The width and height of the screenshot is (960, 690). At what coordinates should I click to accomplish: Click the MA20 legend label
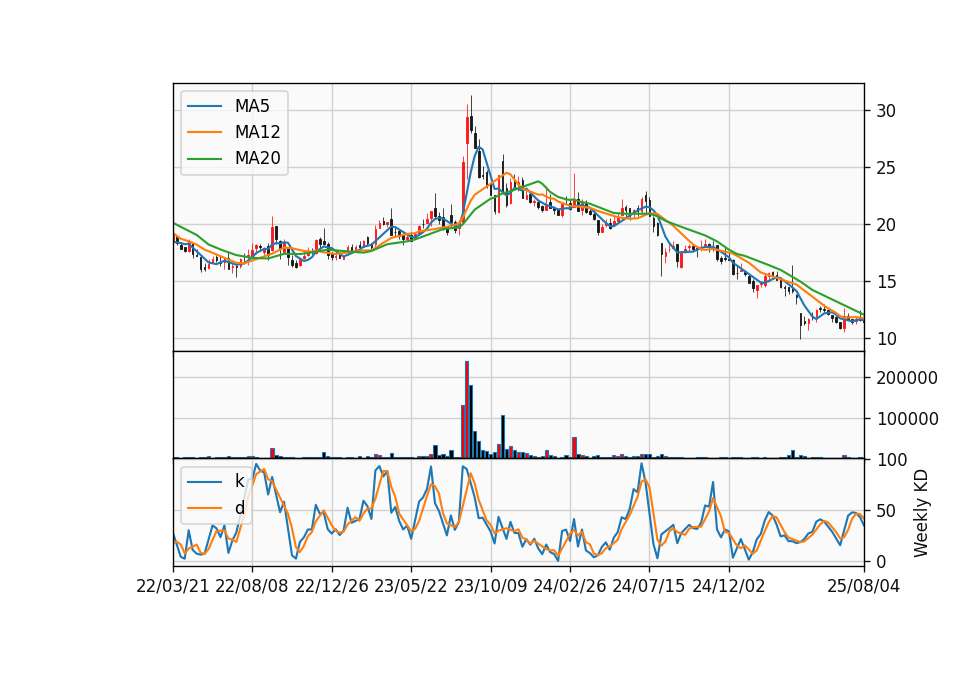tap(257, 158)
